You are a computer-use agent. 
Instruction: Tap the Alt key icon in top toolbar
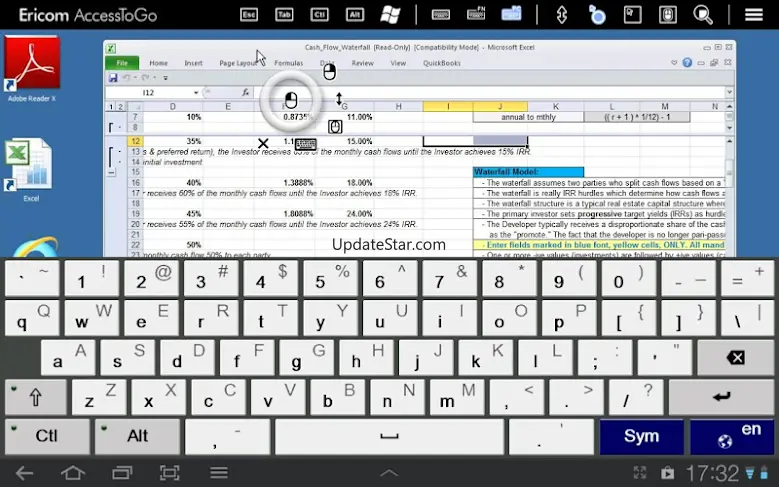coord(354,14)
